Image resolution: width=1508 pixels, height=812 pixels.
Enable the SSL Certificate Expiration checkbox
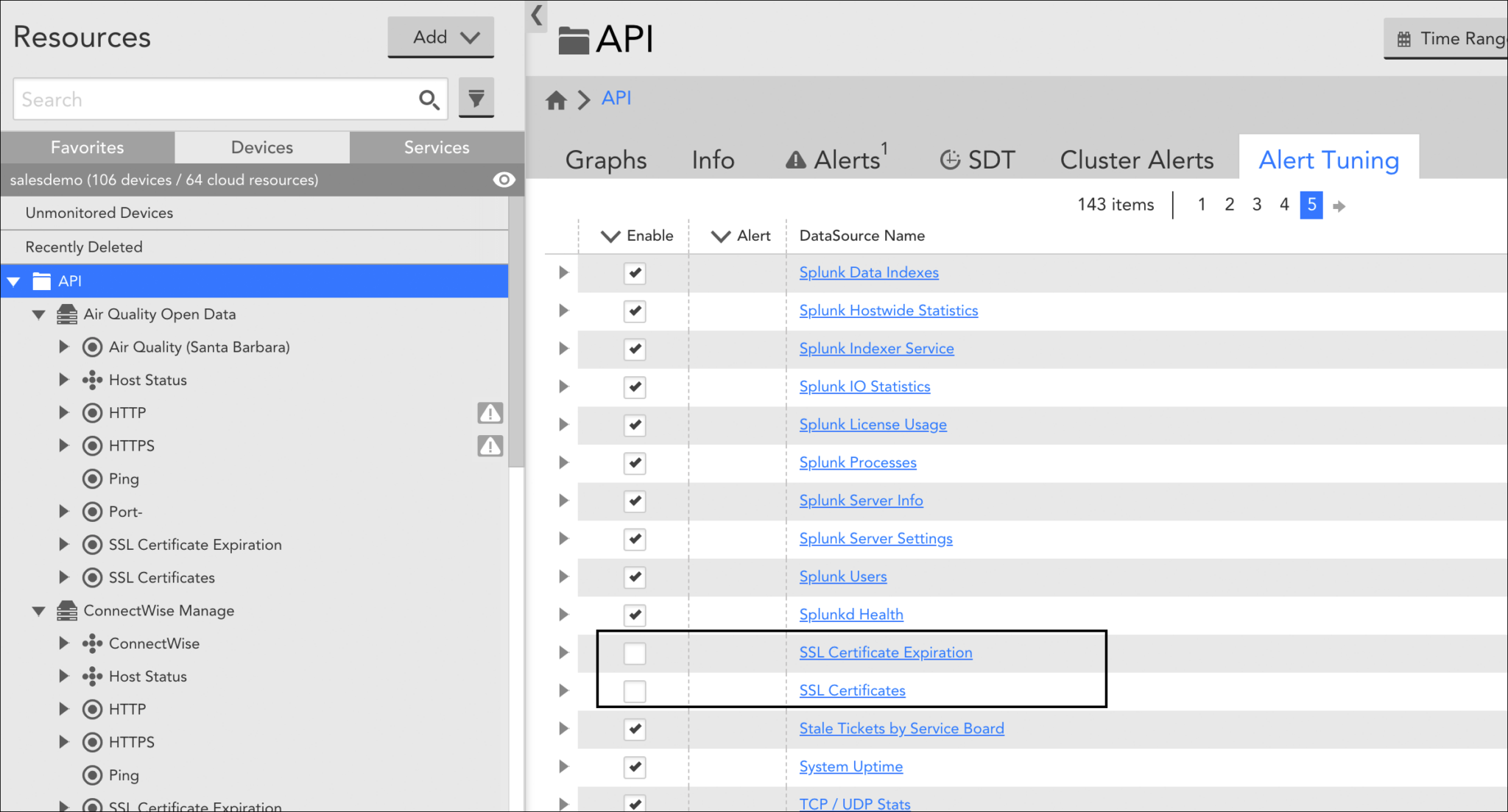(635, 653)
